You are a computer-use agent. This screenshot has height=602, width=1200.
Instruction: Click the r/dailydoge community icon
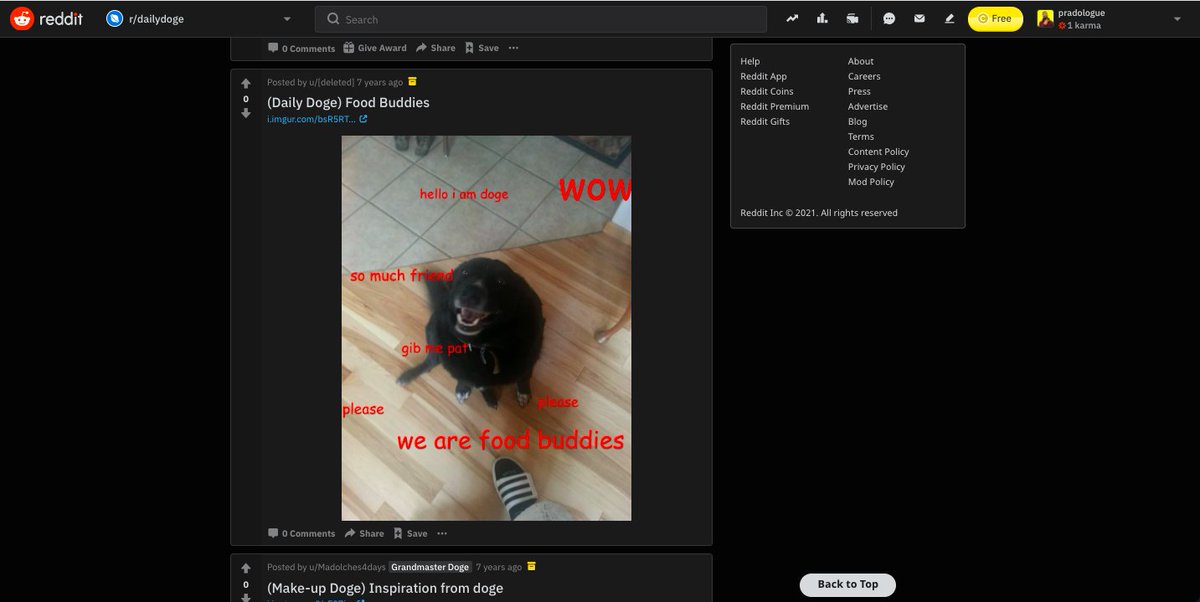click(x=114, y=19)
